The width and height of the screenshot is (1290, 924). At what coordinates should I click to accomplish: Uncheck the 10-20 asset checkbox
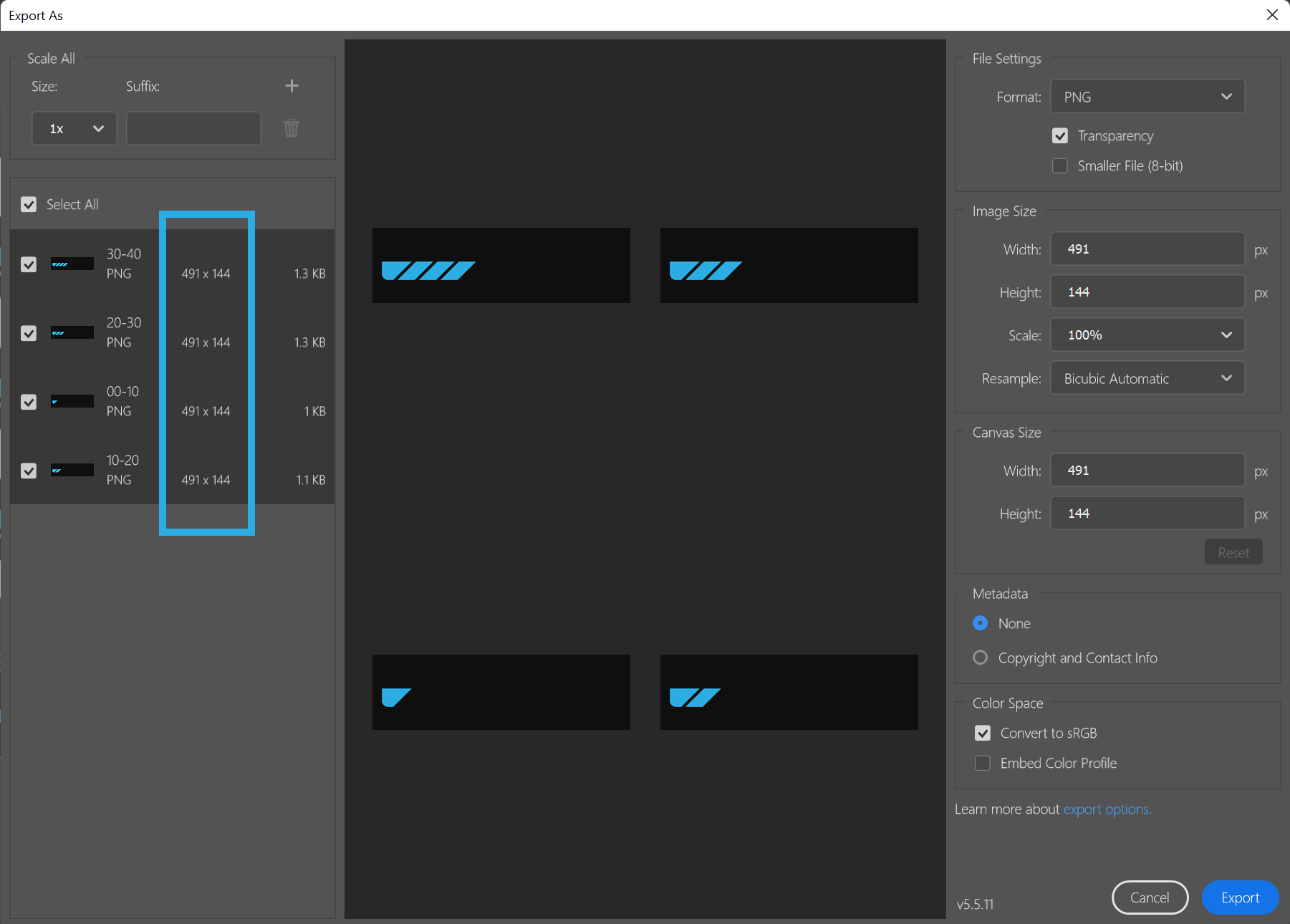pyautogui.click(x=29, y=471)
